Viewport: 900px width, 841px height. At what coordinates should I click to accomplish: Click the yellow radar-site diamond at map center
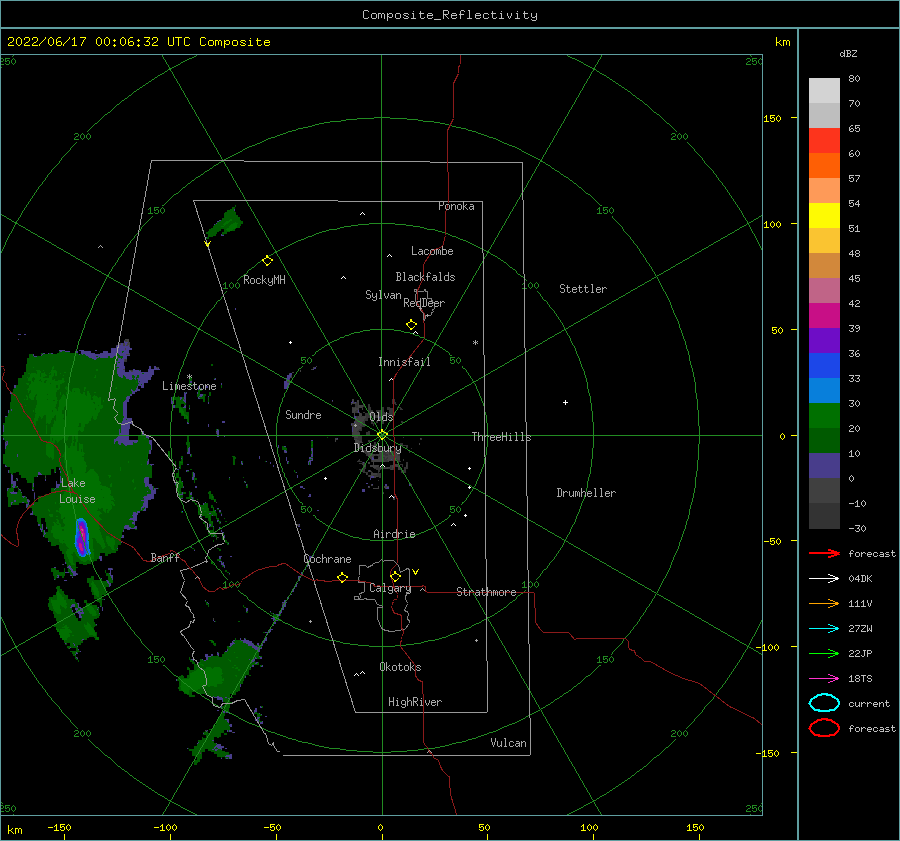tap(382, 435)
